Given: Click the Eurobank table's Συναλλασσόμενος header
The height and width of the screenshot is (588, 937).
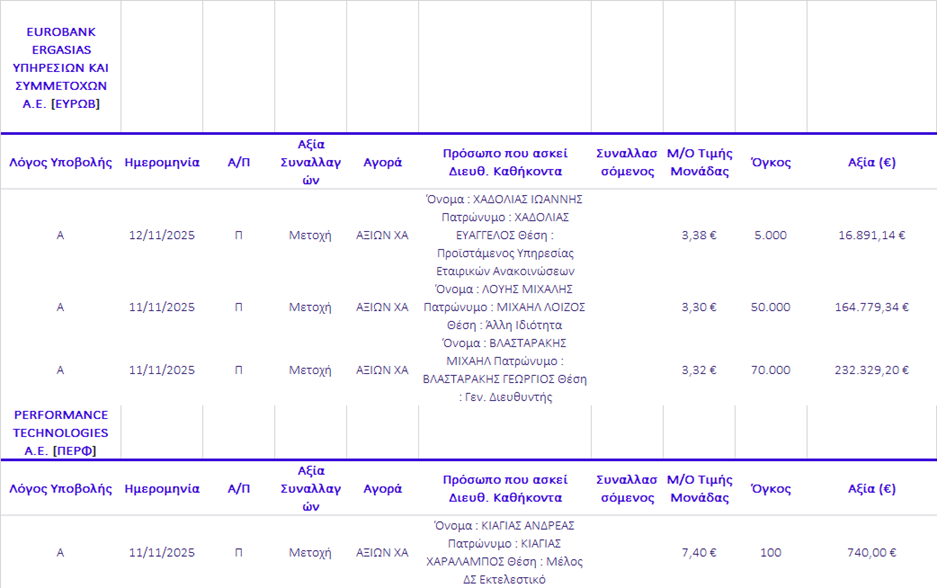Looking at the screenshot, I should pyautogui.click(x=627, y=163).
